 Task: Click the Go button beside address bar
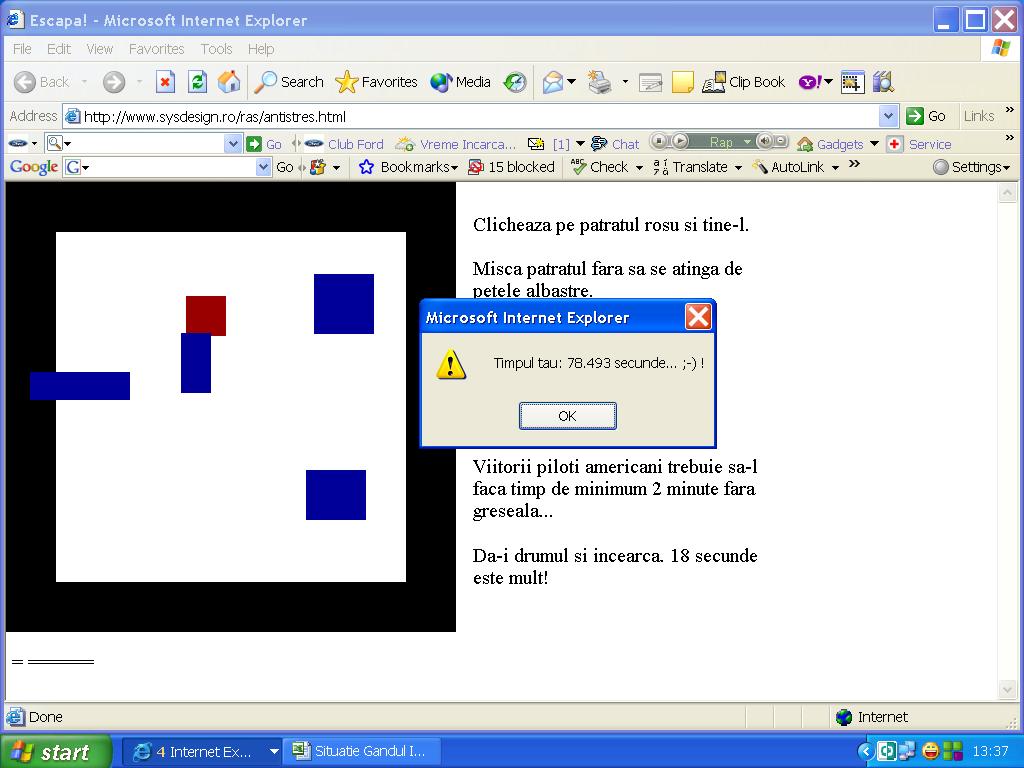tap(926, 116)
